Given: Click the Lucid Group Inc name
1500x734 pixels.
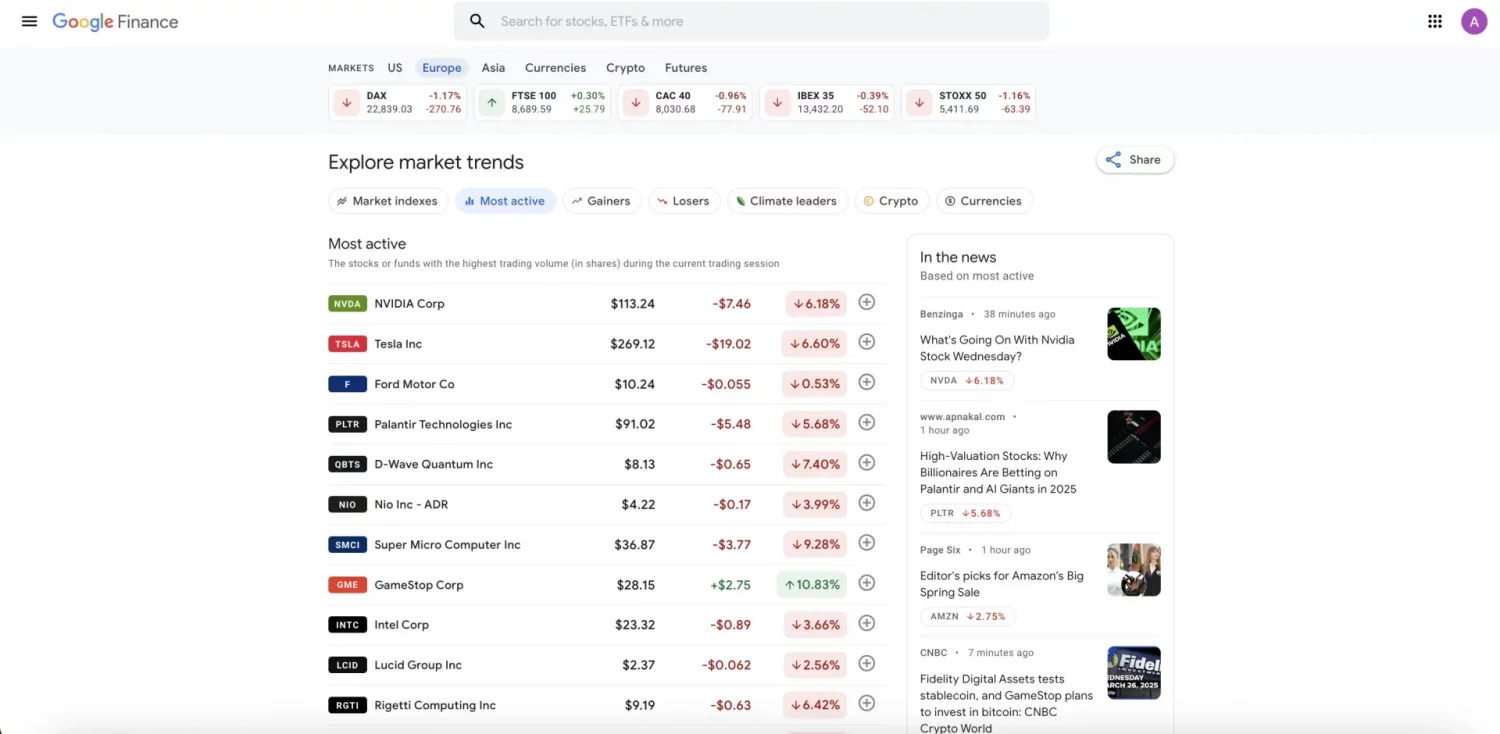Looking at the screenshot, I should point(418,665).
